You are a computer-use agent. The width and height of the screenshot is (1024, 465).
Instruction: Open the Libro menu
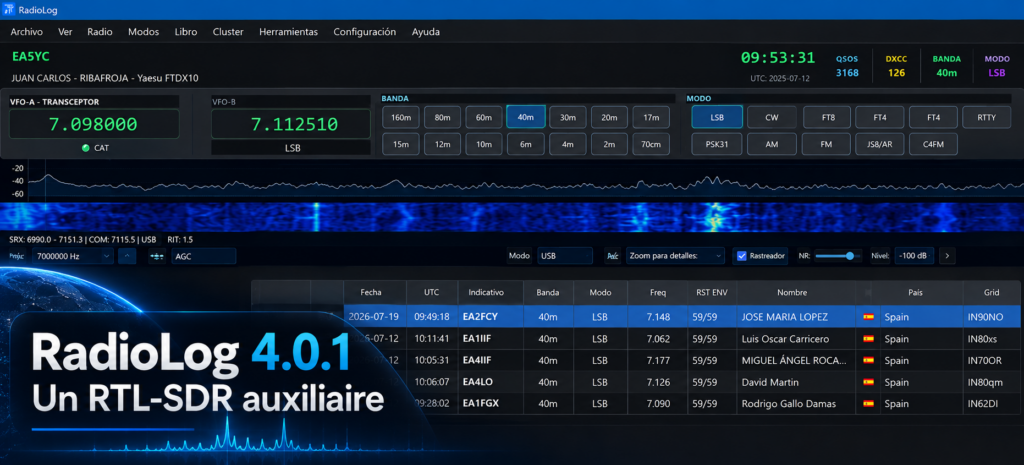point(185,31)
